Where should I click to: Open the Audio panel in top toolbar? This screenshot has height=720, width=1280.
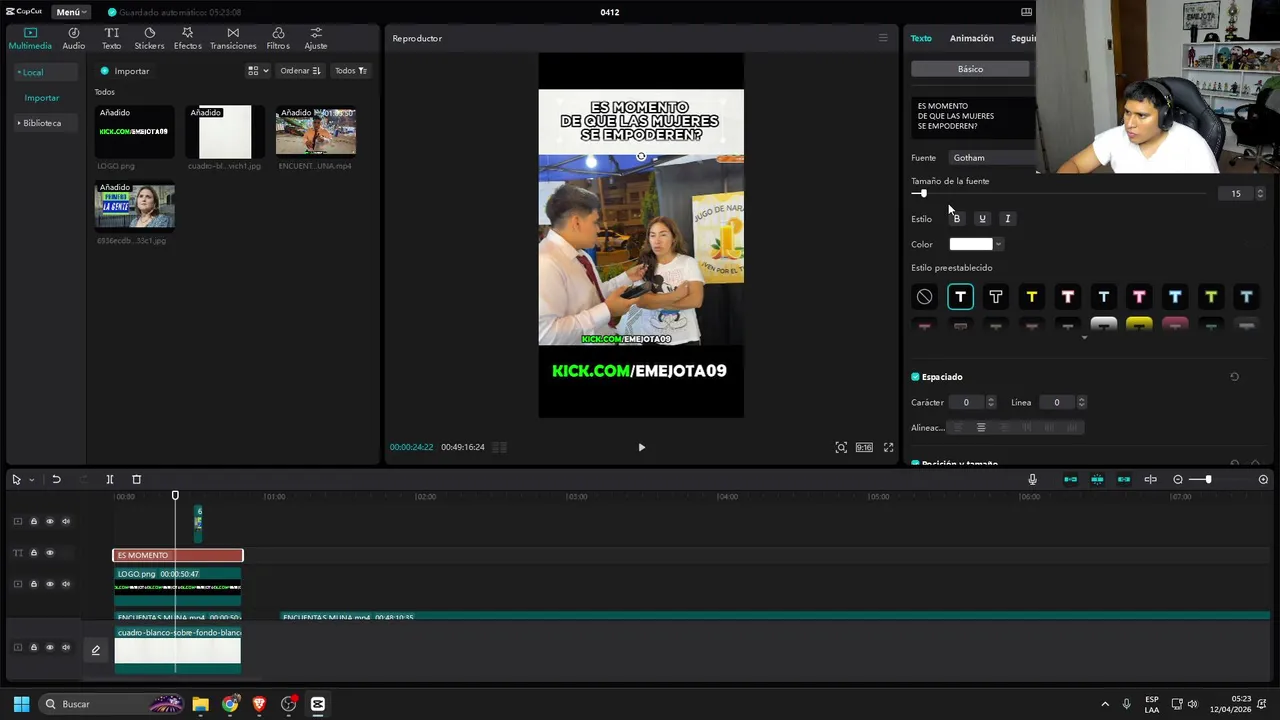74,38
